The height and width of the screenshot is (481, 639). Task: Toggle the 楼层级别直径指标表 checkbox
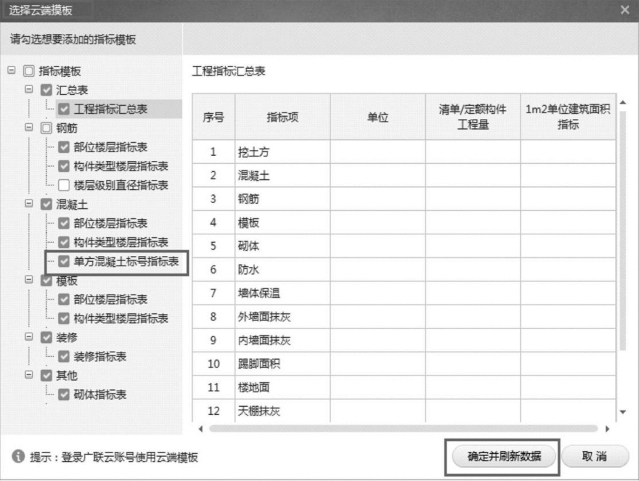pos(64,185)
